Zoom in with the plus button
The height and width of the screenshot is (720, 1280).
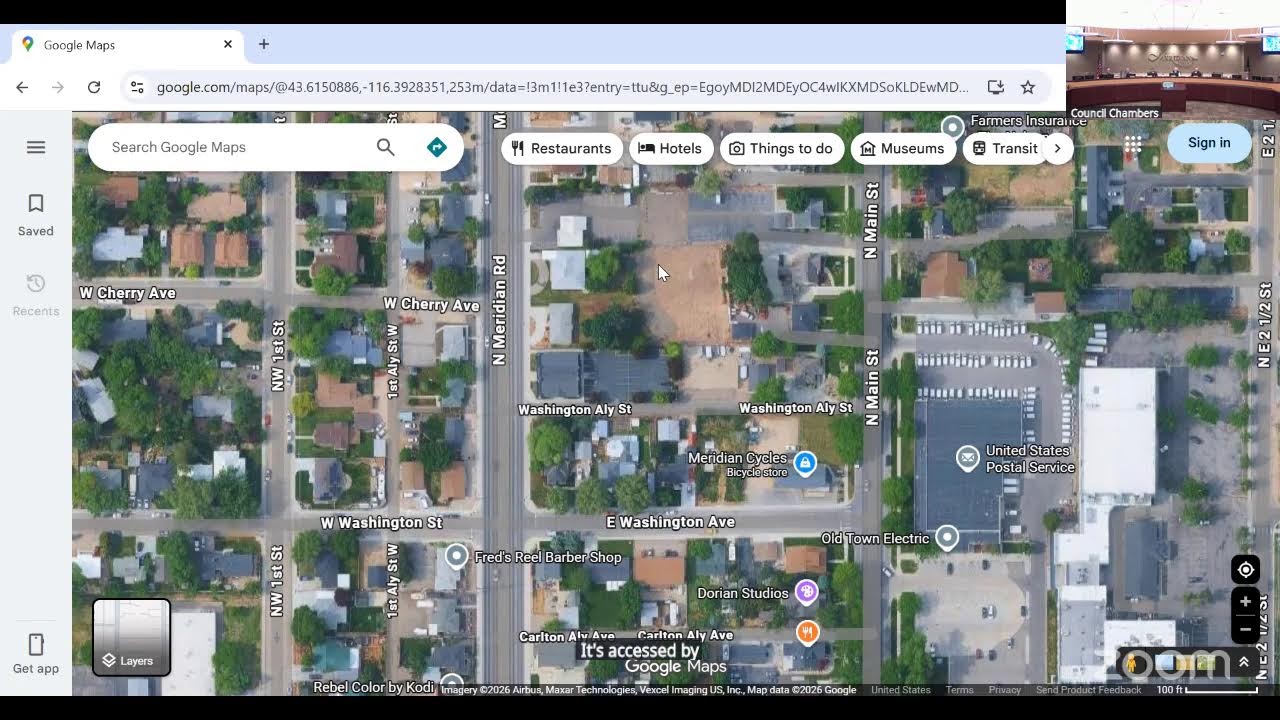pyautogui.click(x=1245, y=602)
